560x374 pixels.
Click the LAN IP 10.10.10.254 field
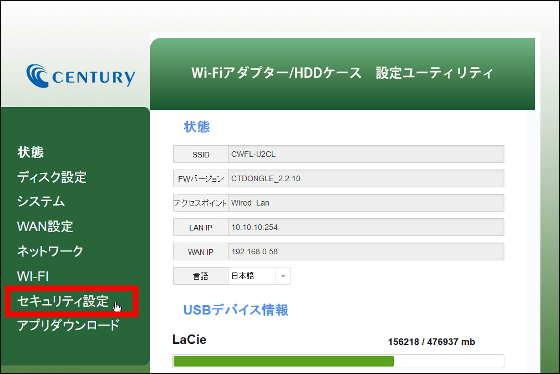pos(366,227)
